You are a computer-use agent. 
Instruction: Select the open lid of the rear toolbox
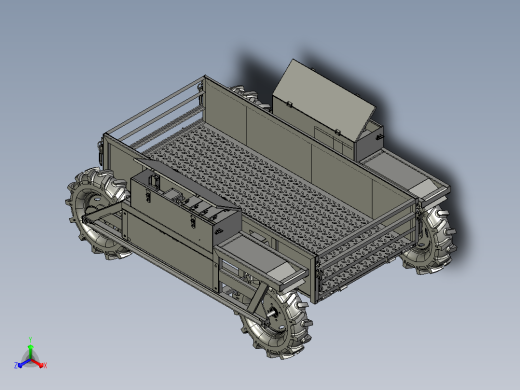coord(323,100)
